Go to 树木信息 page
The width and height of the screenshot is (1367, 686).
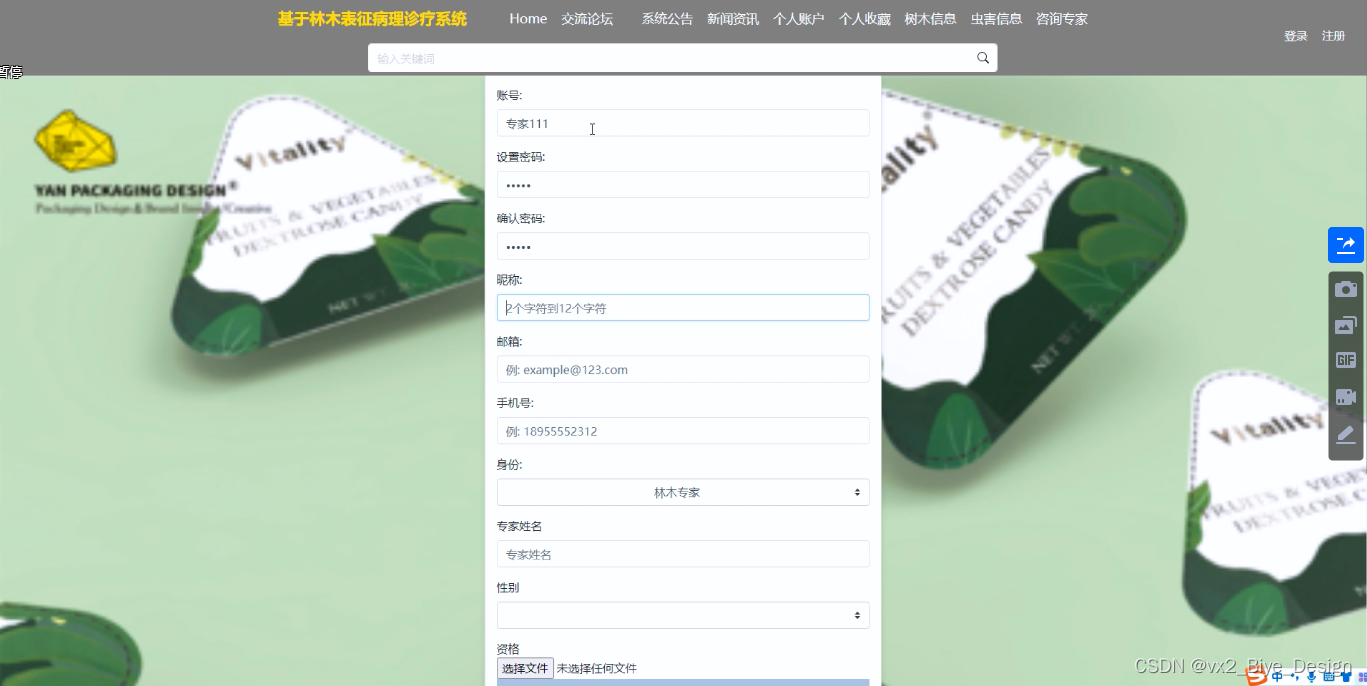pos(931,19)
